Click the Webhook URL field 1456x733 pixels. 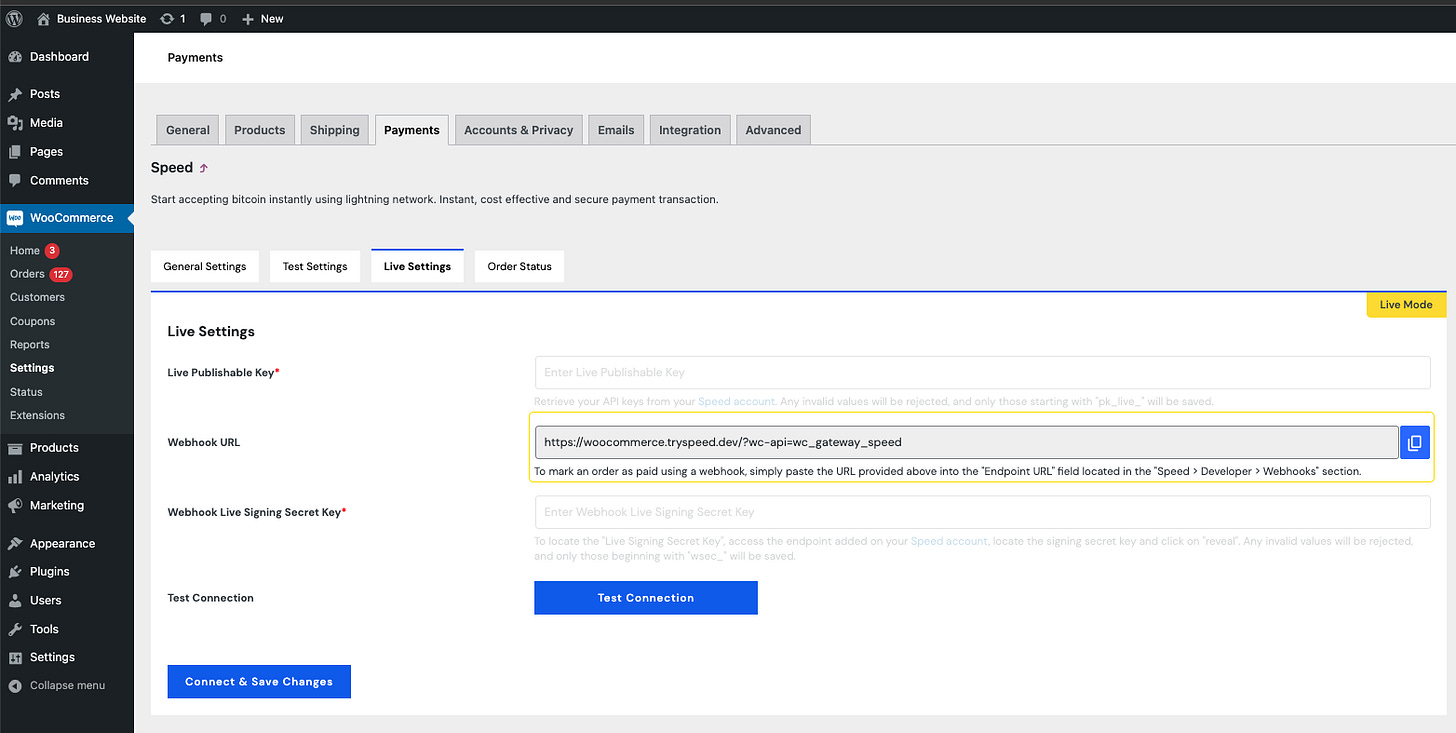coord(966,442)
